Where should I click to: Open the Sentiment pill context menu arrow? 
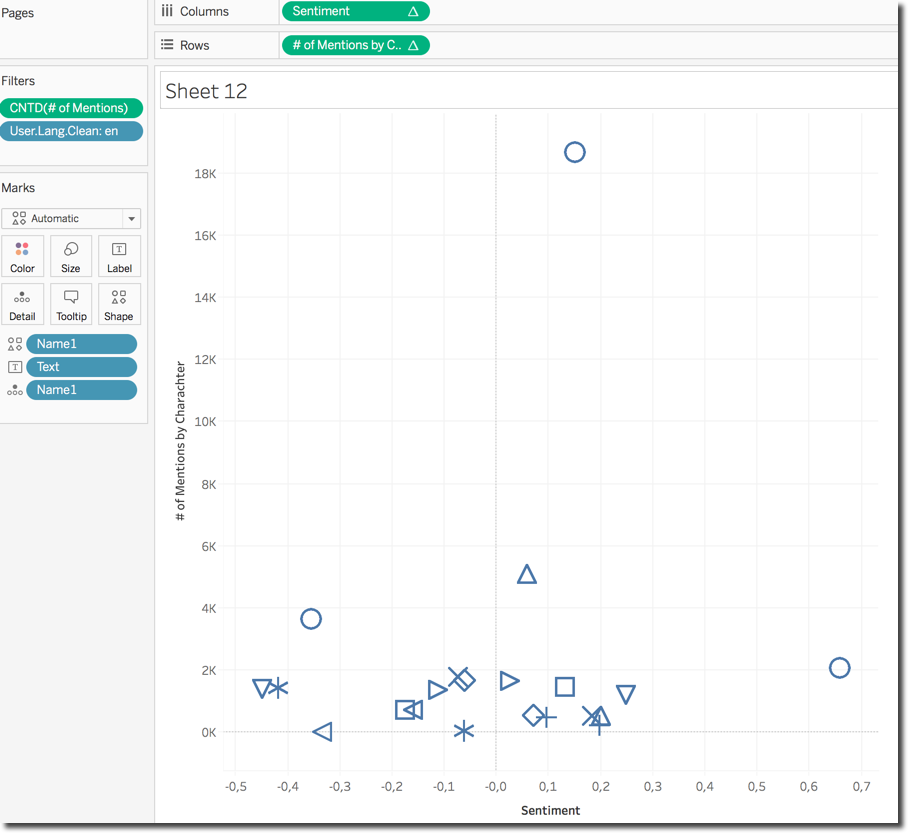(414, 11)
